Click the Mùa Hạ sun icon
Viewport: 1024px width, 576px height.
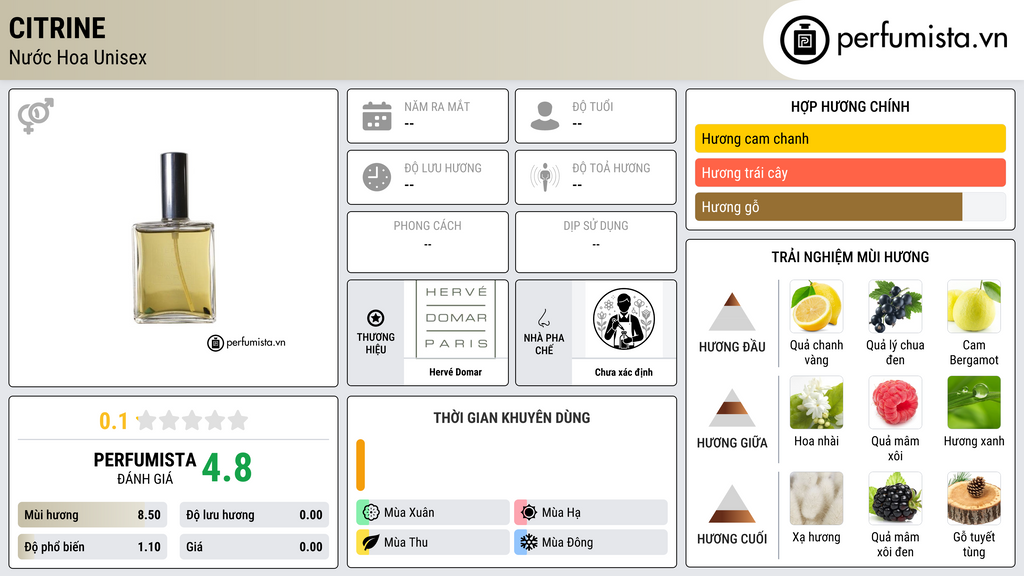pos(529,513)
